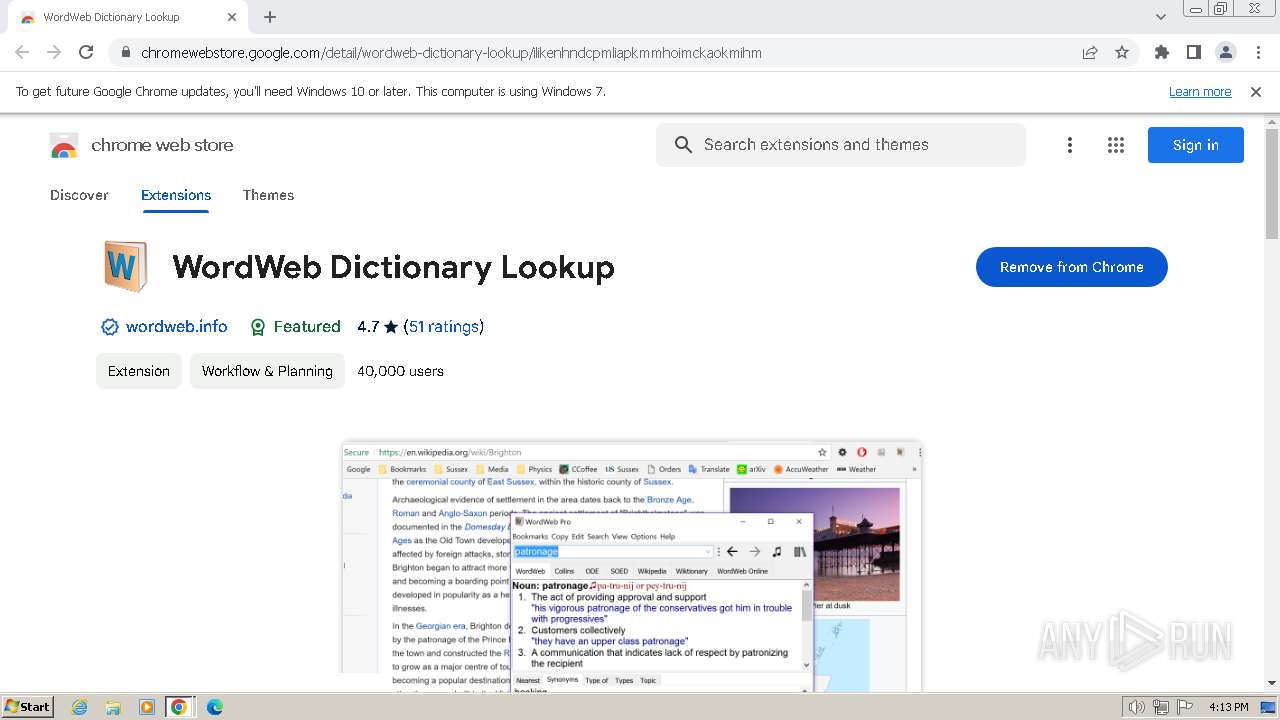Click the network tray icon
The width and height of the screenshot is (1280, 720).
point(1161,707)
